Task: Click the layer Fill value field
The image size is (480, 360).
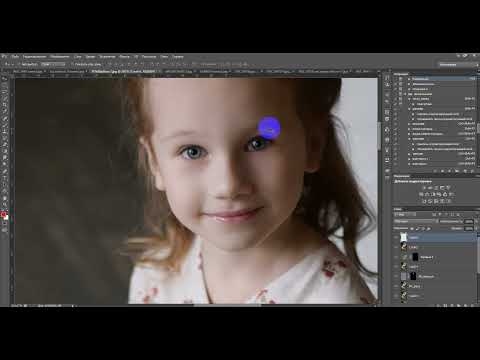Action: coord(469,228)
